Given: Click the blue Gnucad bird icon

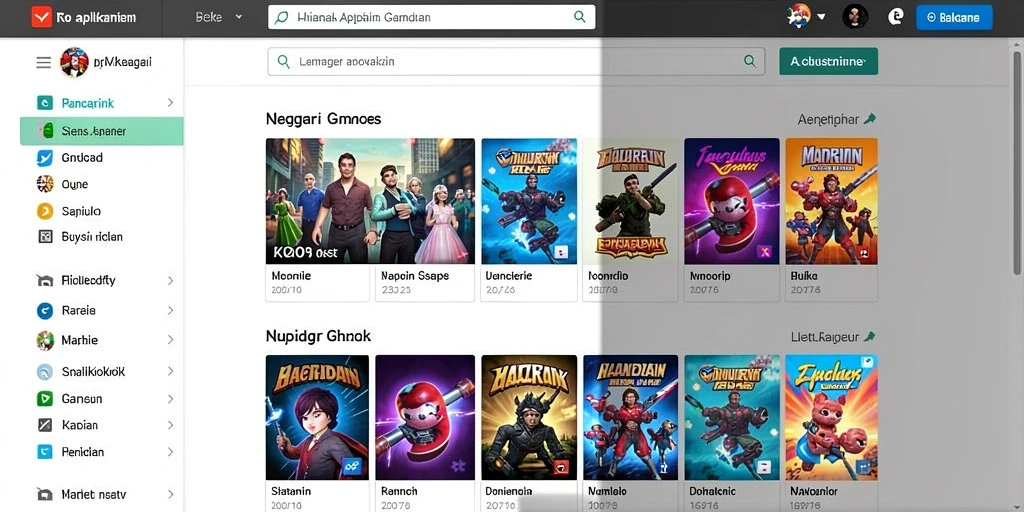Looking at the screenshot, I should point(44,157).
